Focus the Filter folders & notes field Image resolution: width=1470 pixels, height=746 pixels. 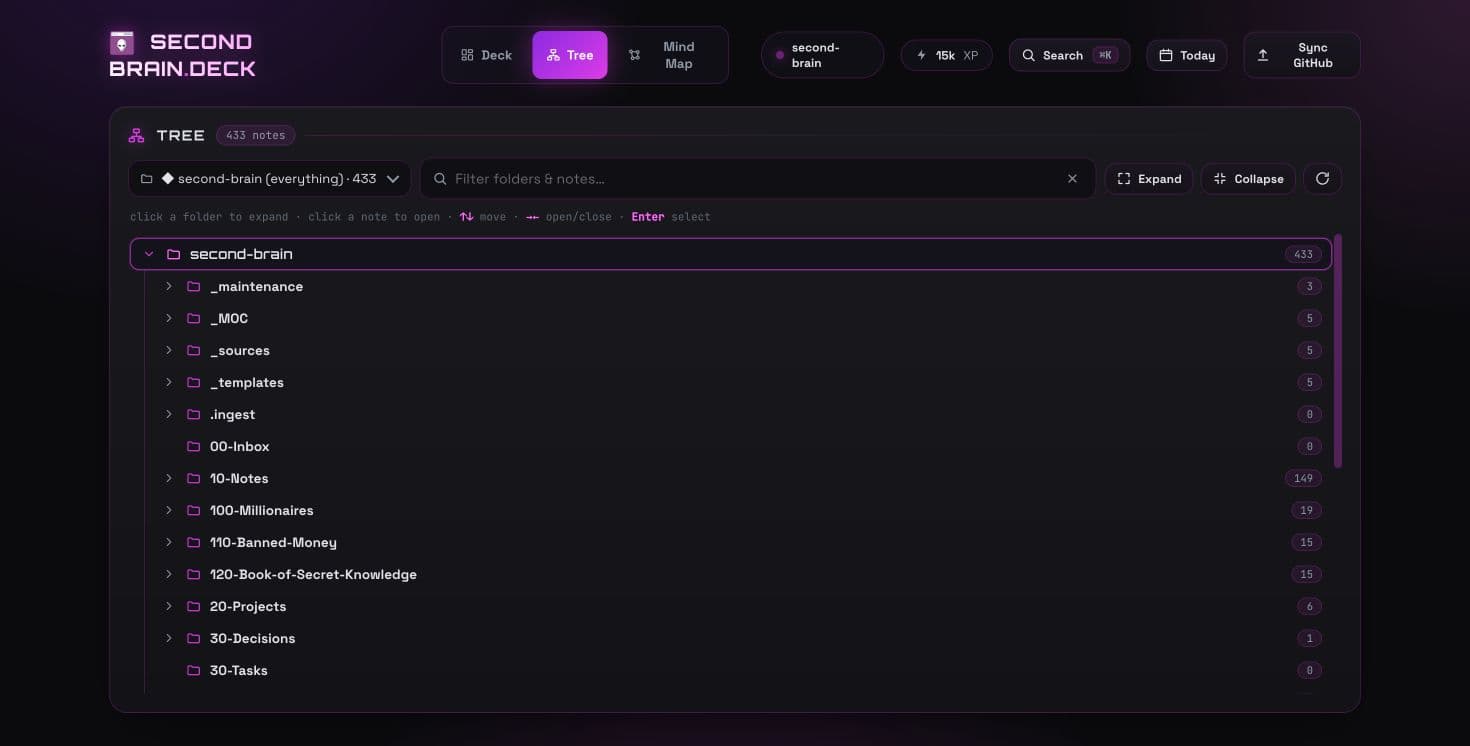coord(757,179)
